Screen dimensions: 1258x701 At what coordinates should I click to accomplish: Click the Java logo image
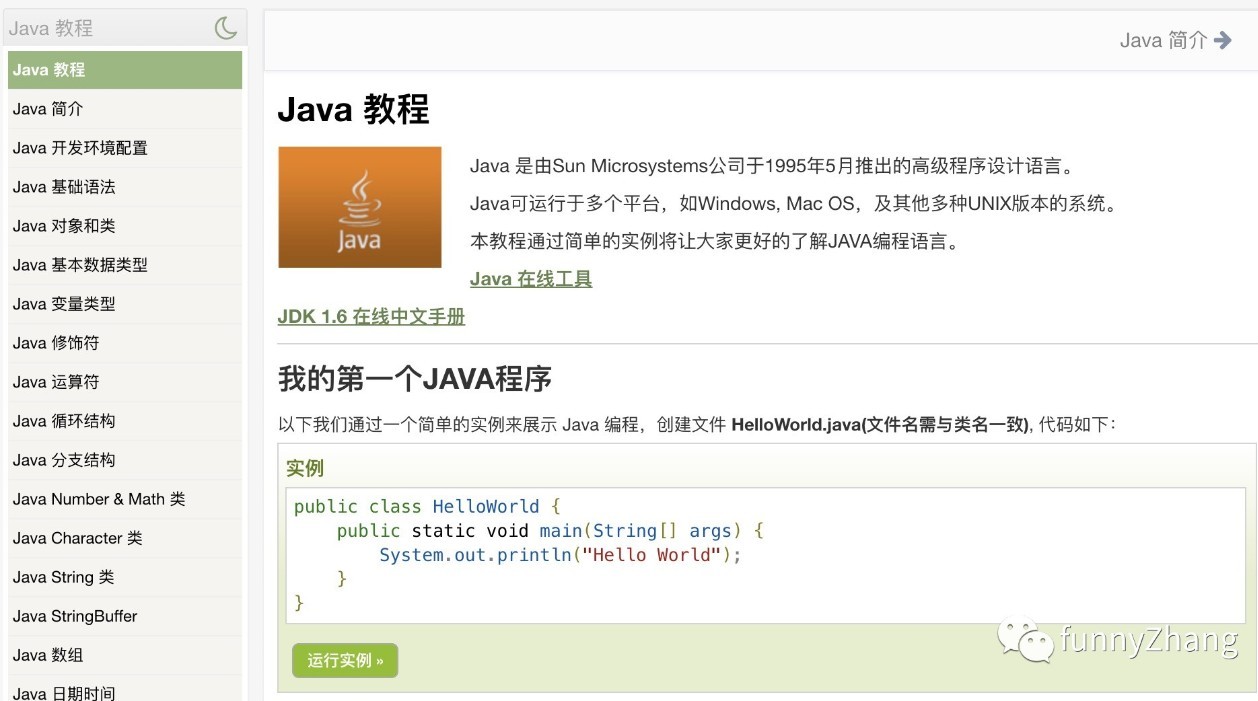coord(359,207)
